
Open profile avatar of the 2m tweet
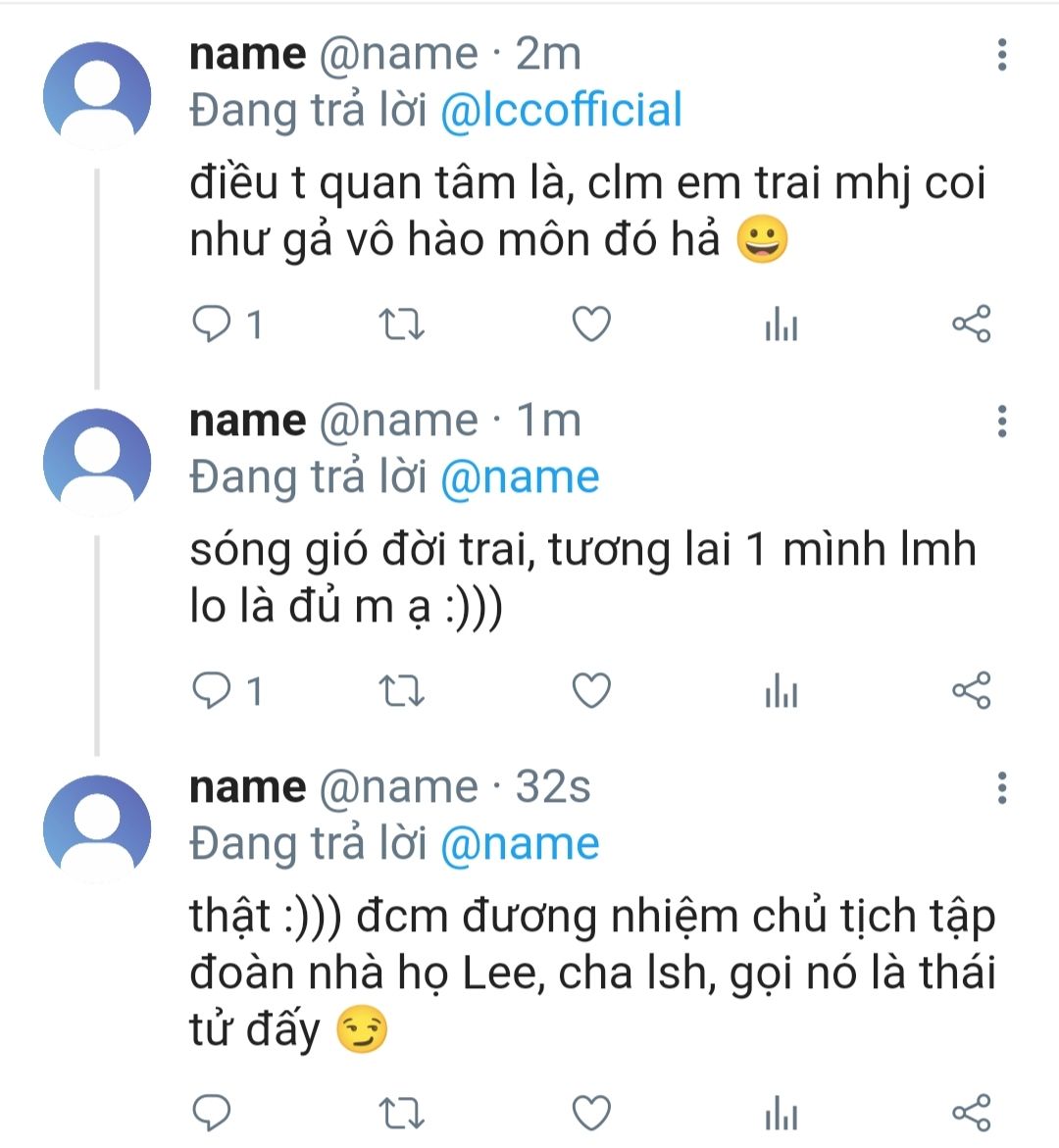[x=97, y=96]
